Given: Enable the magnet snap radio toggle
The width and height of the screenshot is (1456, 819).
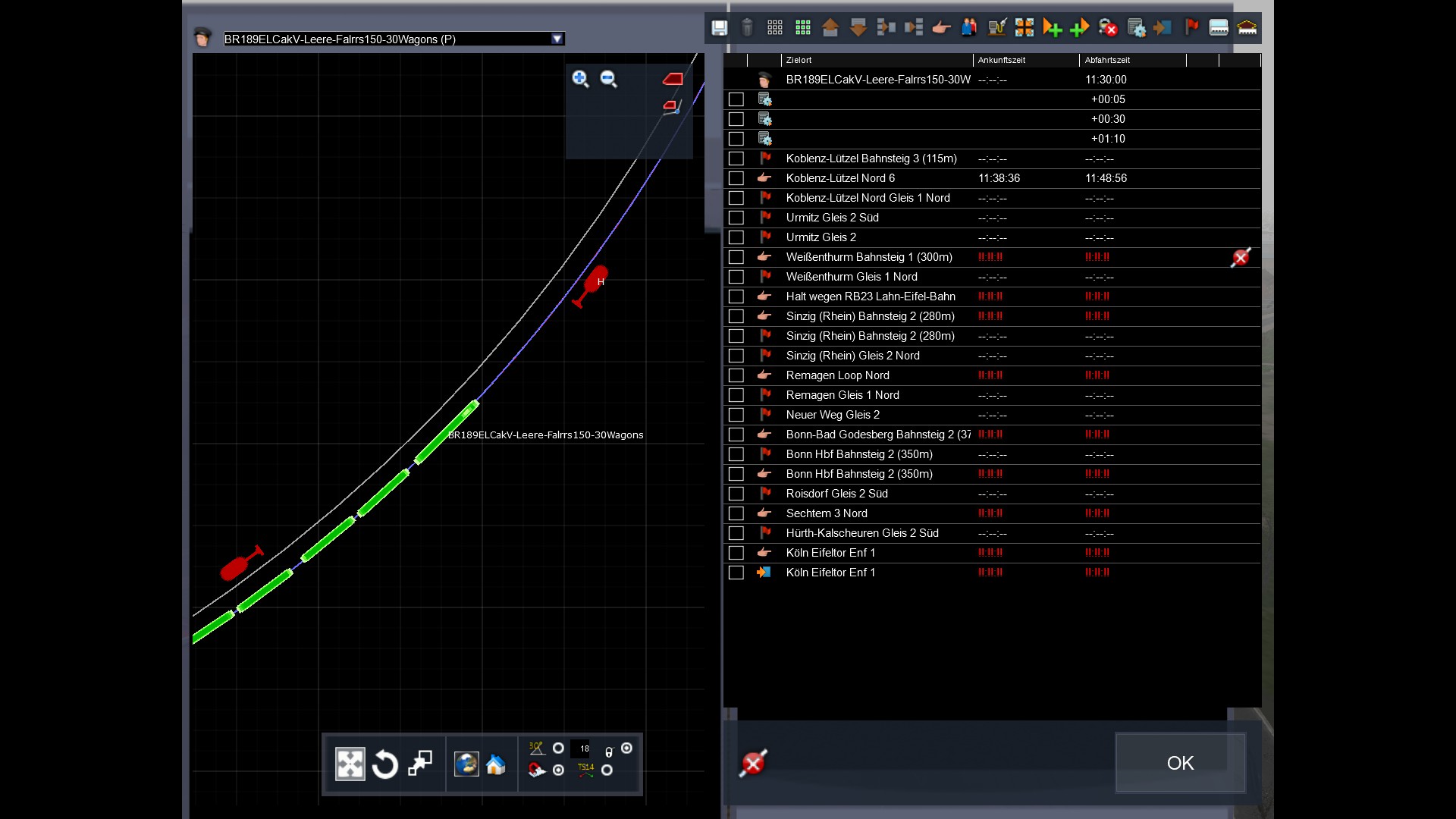Looking at the screenshot, I should (x=559, y=770).
